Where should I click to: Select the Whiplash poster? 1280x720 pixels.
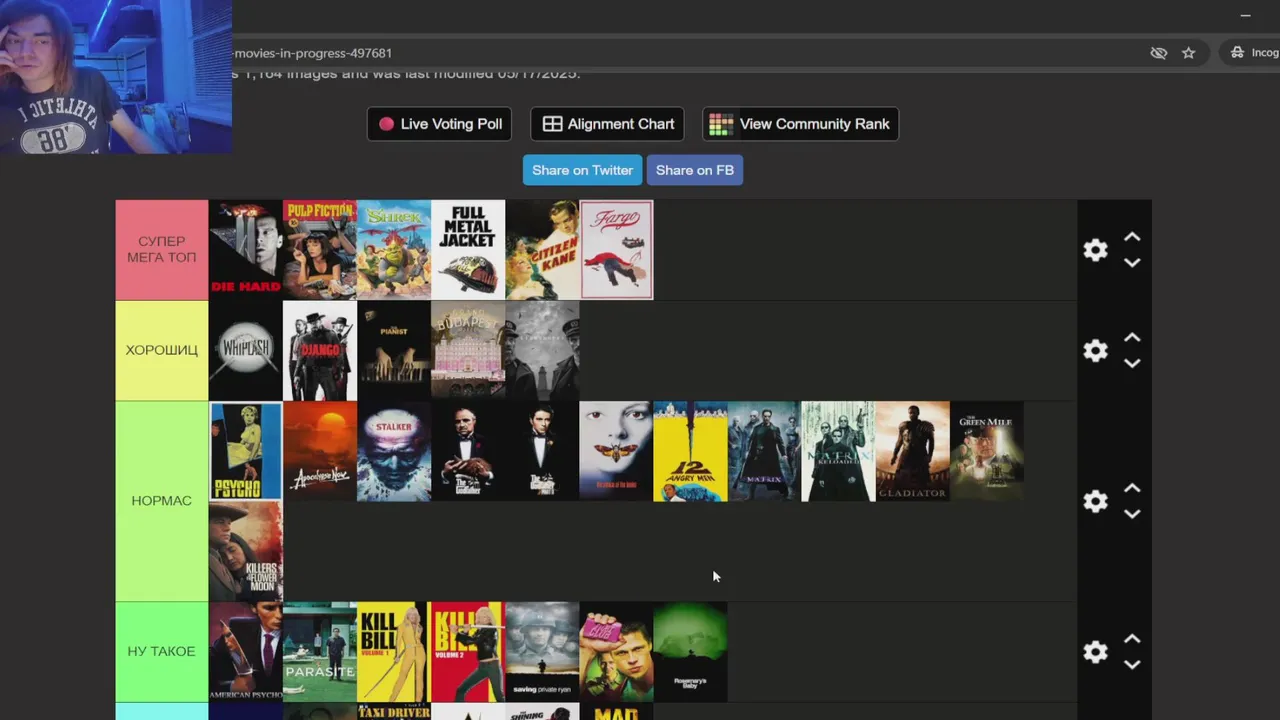point(246,351)
